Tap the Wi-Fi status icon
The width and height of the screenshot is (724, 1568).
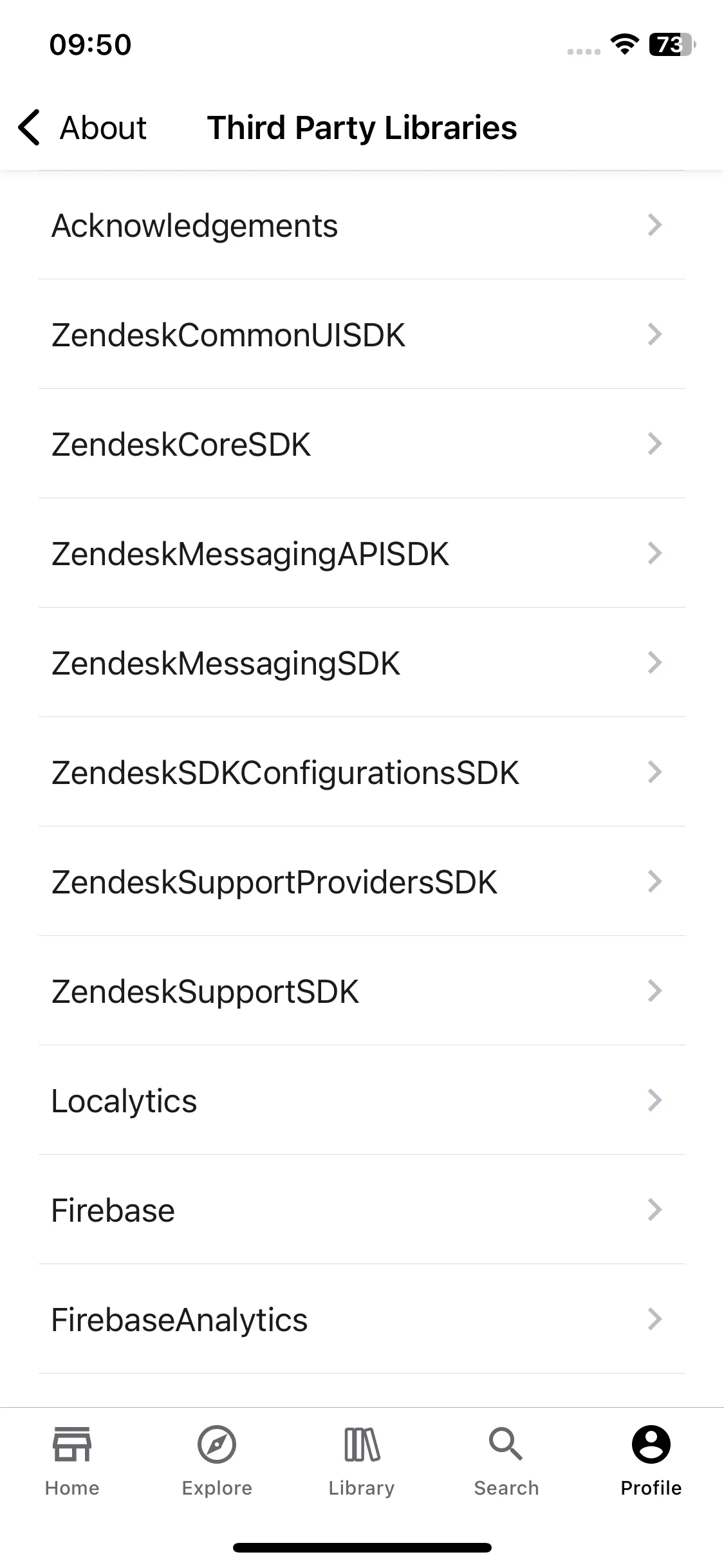click(x=624, y=44)
